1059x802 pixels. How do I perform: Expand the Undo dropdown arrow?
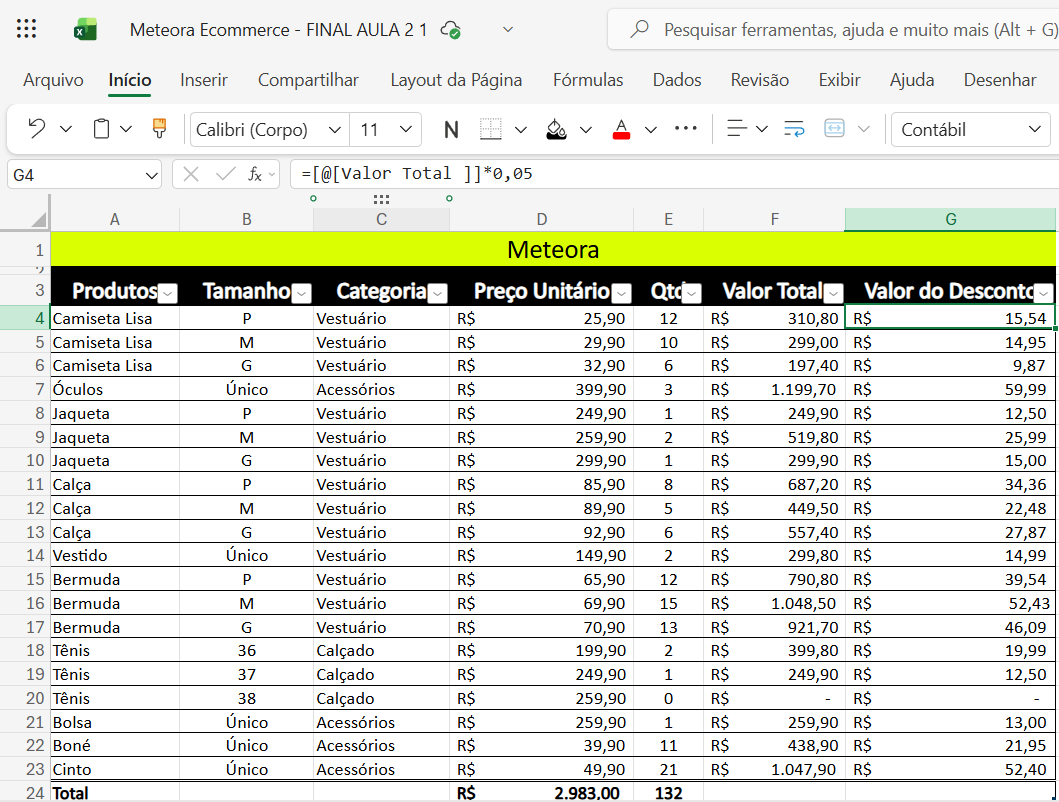[x=66, y=128]
